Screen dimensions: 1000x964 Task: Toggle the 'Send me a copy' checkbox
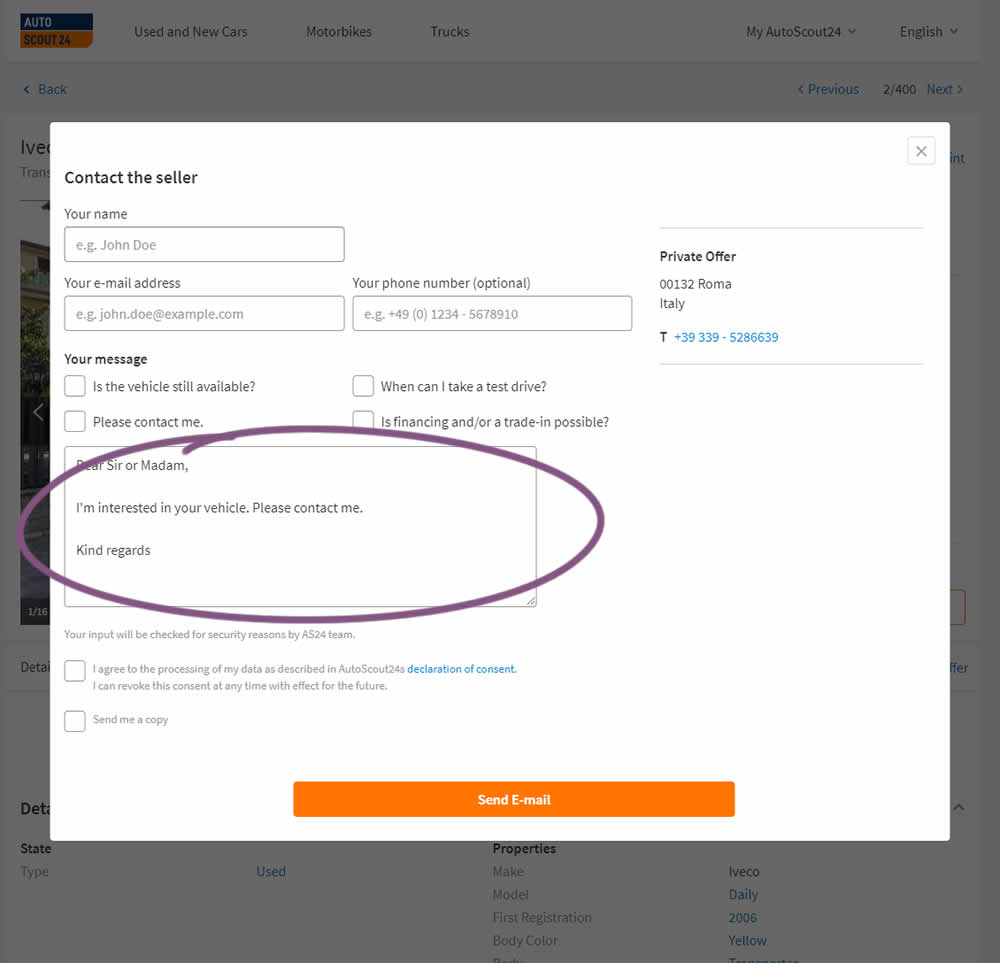(x=75, y=720)
